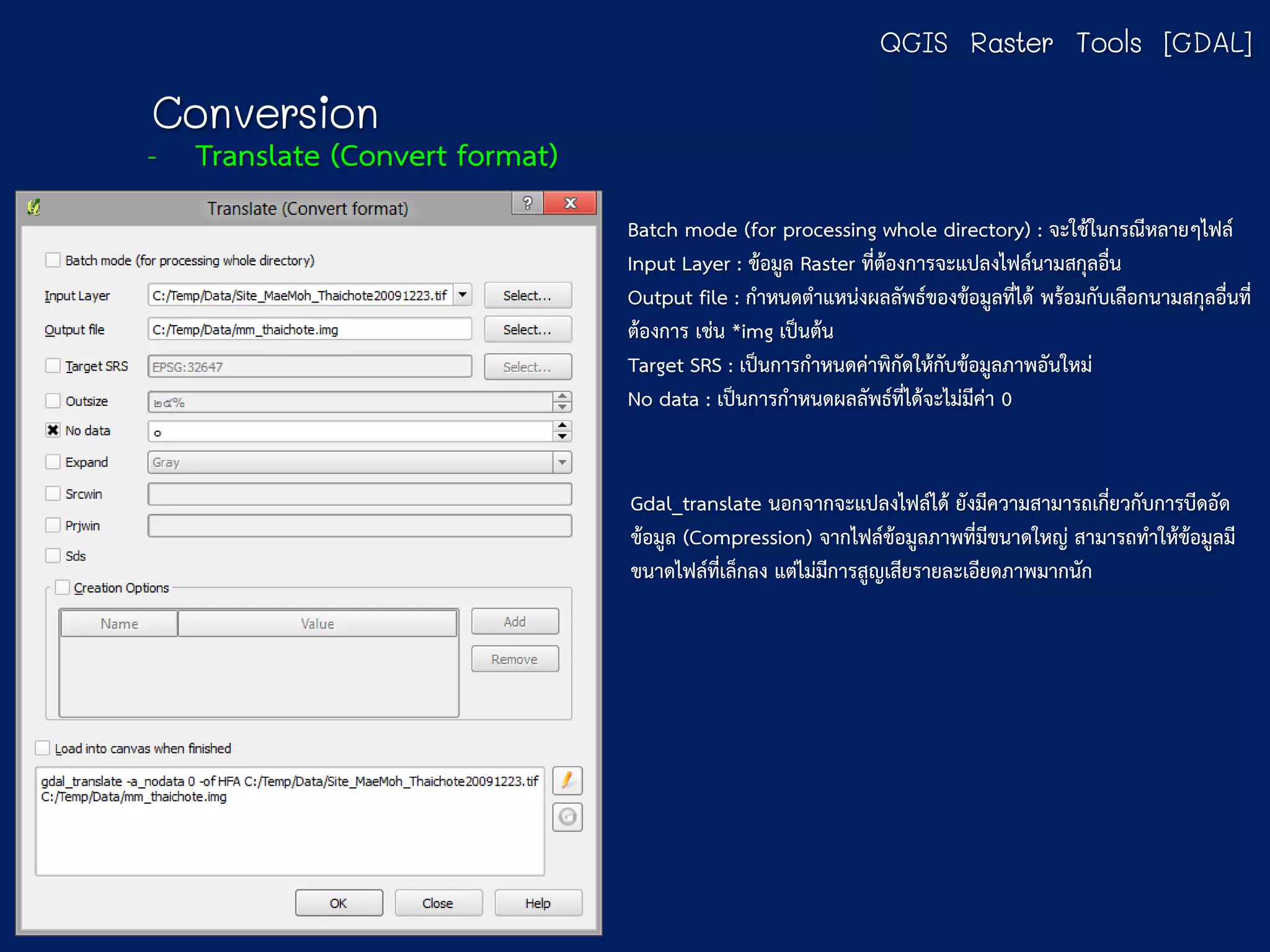Click the Srcwin input field
Image resolution: width=1270 pixels, height=952 pixels.
[360, 494]
